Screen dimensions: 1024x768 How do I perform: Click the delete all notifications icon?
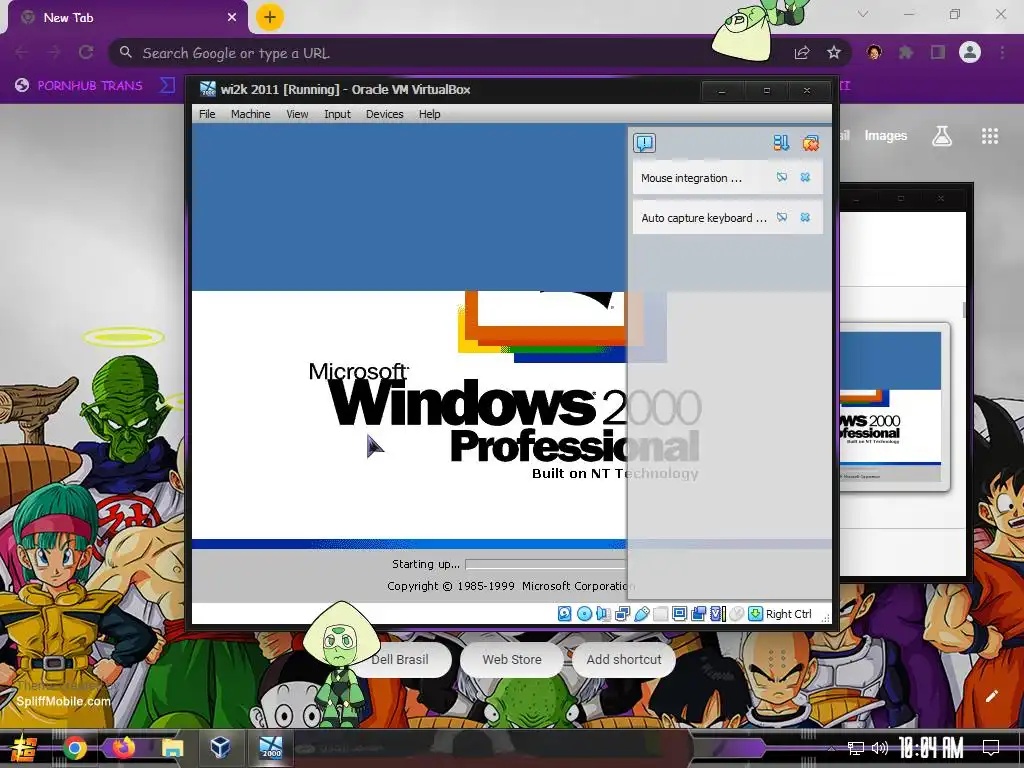tap(810, 143)
